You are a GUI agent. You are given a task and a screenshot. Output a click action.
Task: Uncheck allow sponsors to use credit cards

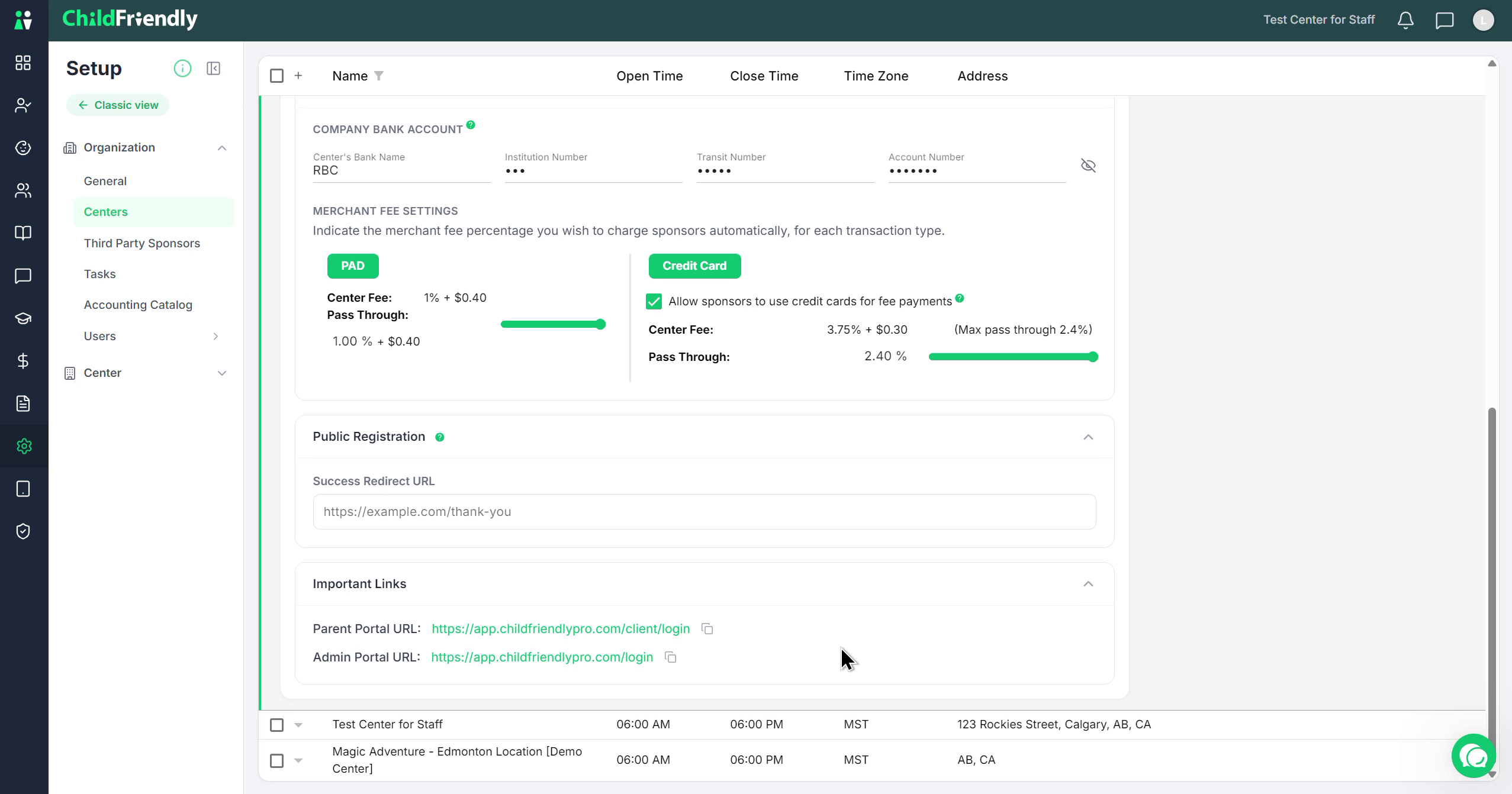point(654,301)
